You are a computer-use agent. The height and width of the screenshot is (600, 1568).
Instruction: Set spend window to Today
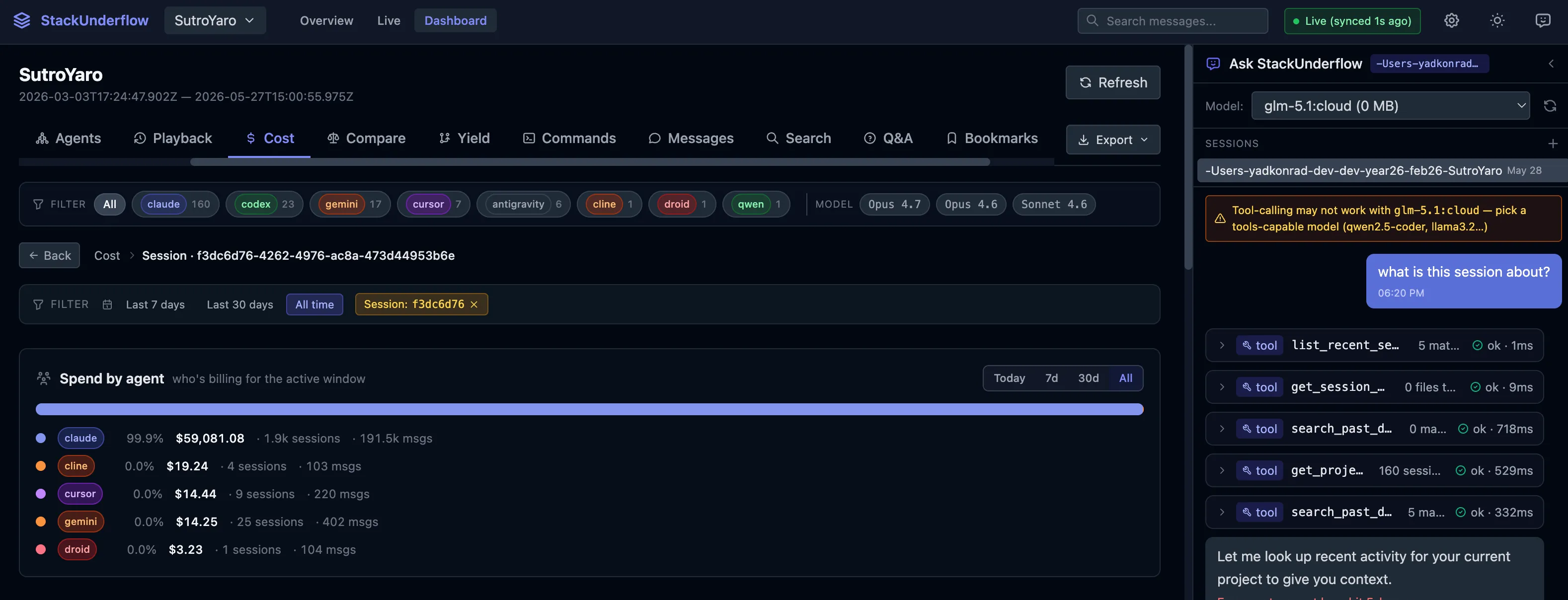tap(1009, 378)
